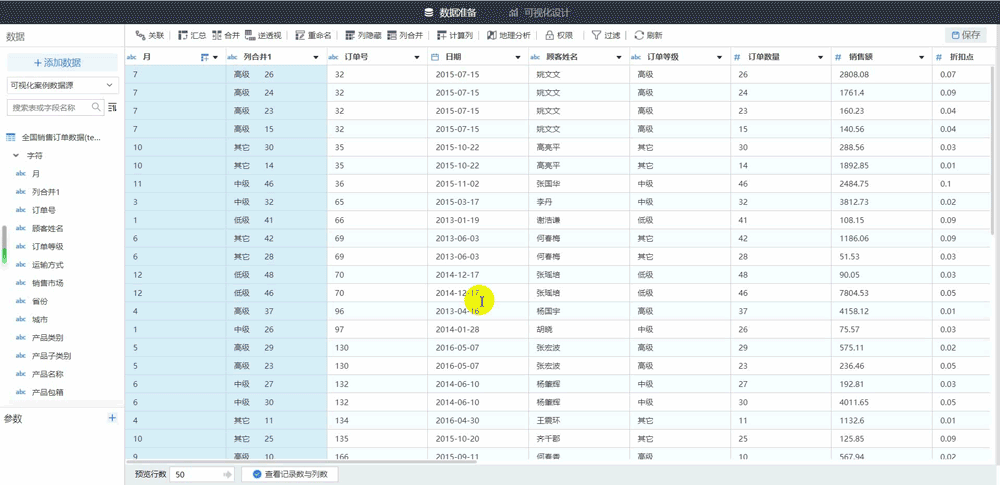The height and width of the screenshot is (485, 1000).
Task: Toggle the field list sort icon beside search
Action: 112,107
